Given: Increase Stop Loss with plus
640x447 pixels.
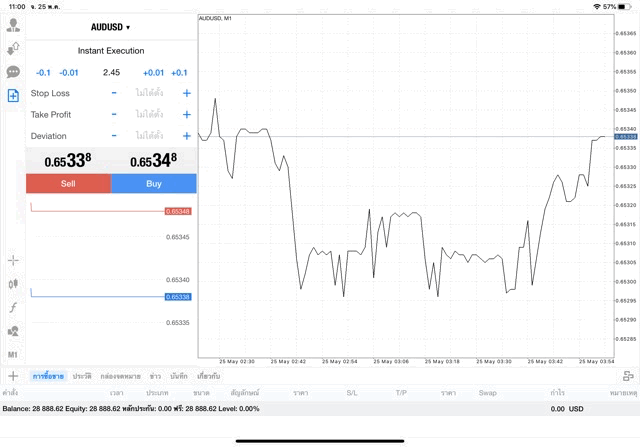Looking at the screenshot, I should 186,93.
